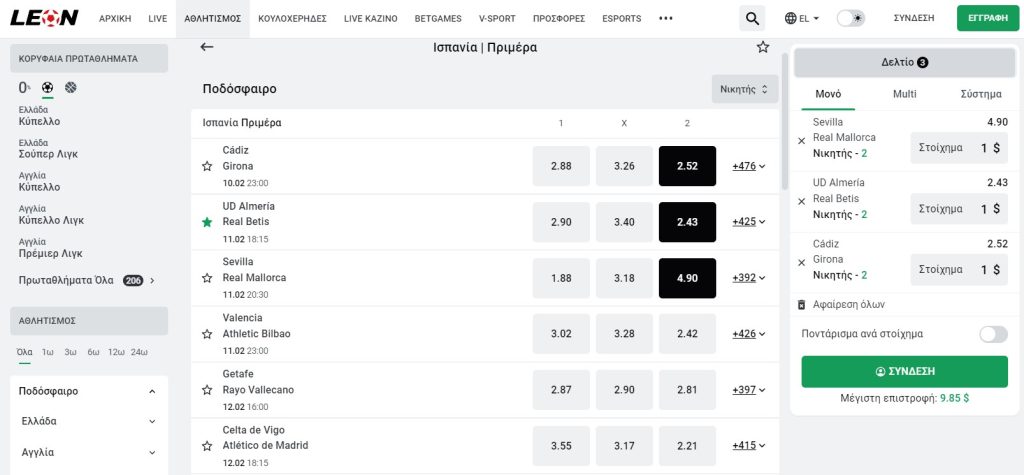Click the back arrow beside Ισπανία | Πριμέρα
This screenshot has width=1024, height=475.
(x=207, y=47)
